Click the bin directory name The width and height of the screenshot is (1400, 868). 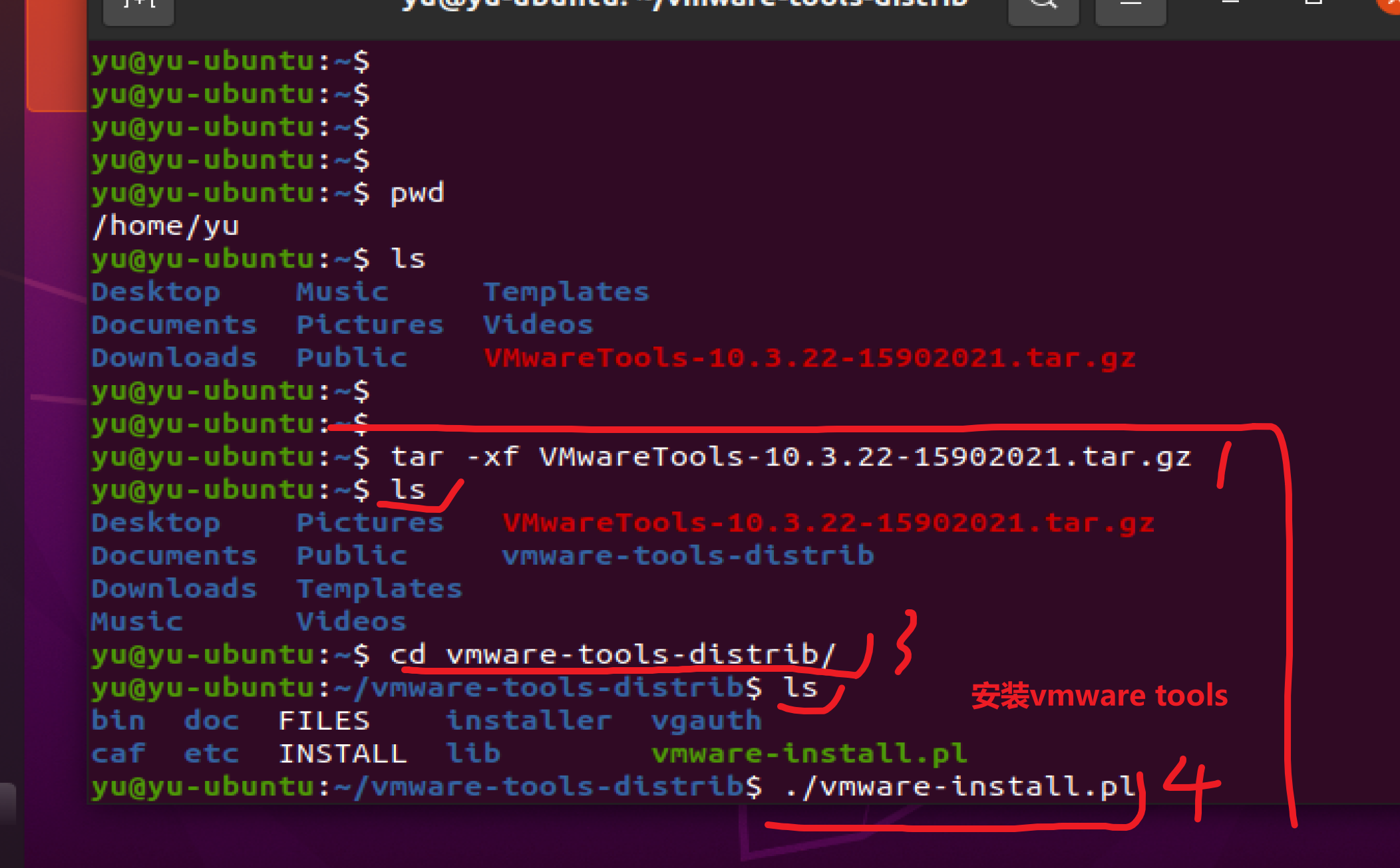(x=118, y=720)
